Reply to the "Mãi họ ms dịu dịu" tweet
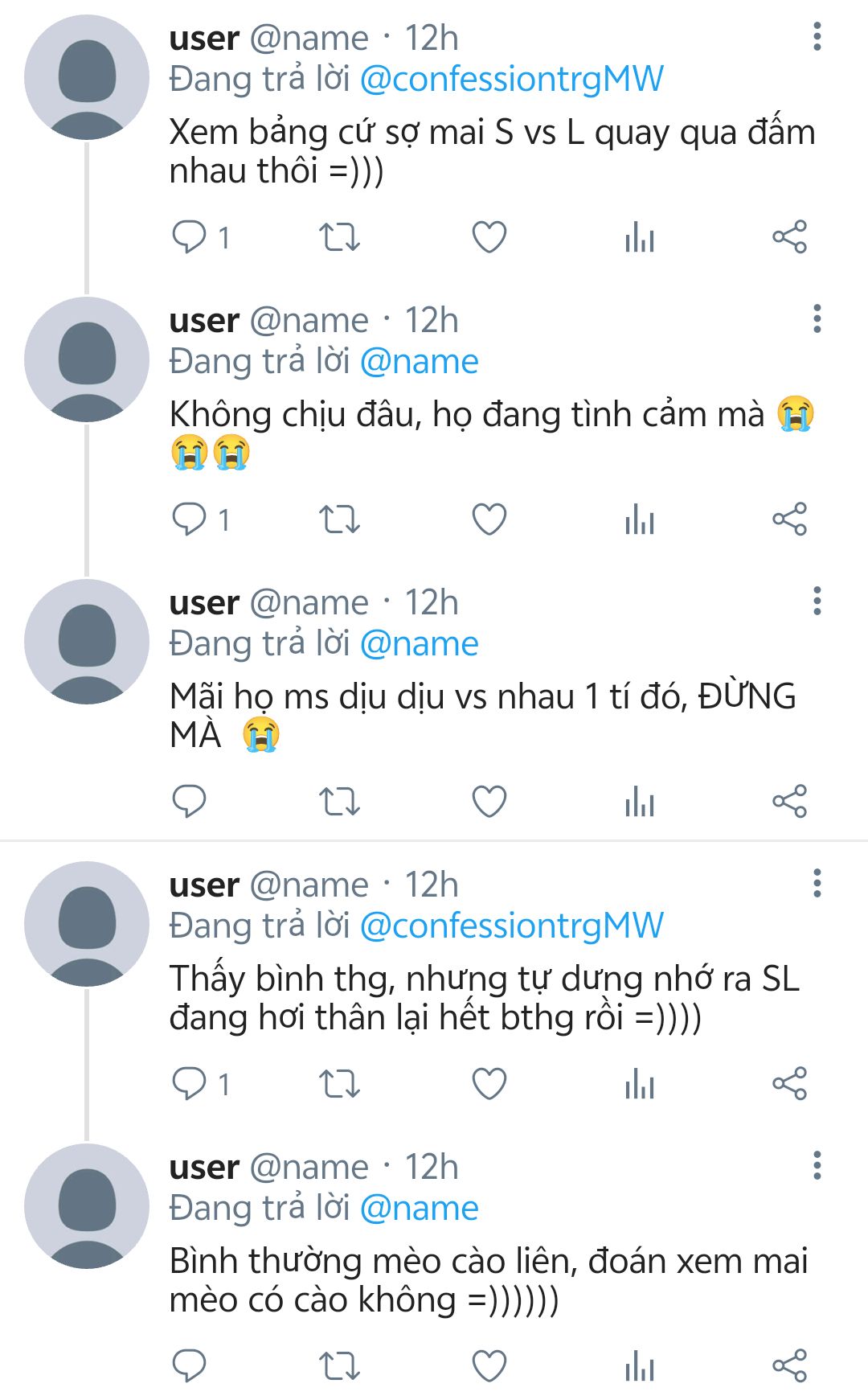The height and width of the screenshot is (1400, 868). click(x=190, y=802)
